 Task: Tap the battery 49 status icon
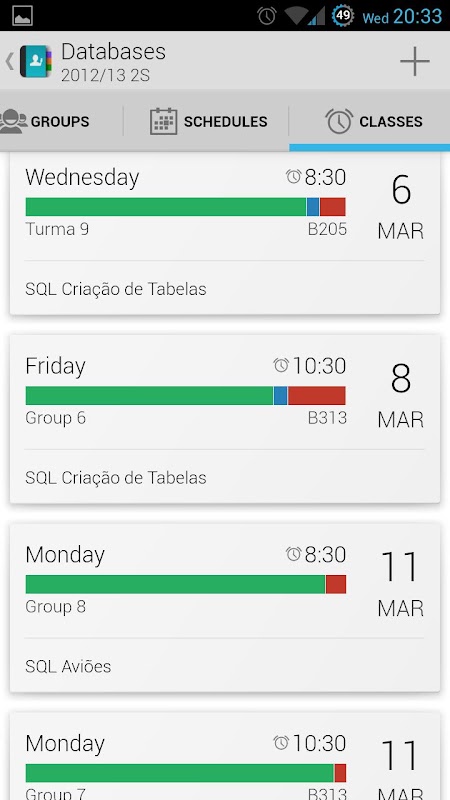[343, 16]
